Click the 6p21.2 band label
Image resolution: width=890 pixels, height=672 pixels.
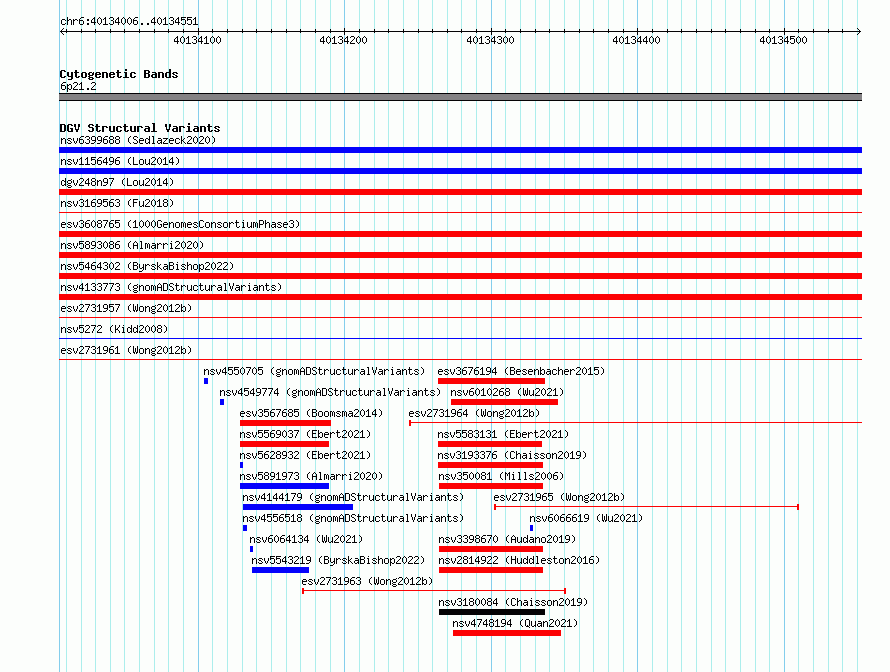pyautogui.click(x=78, y=86)
